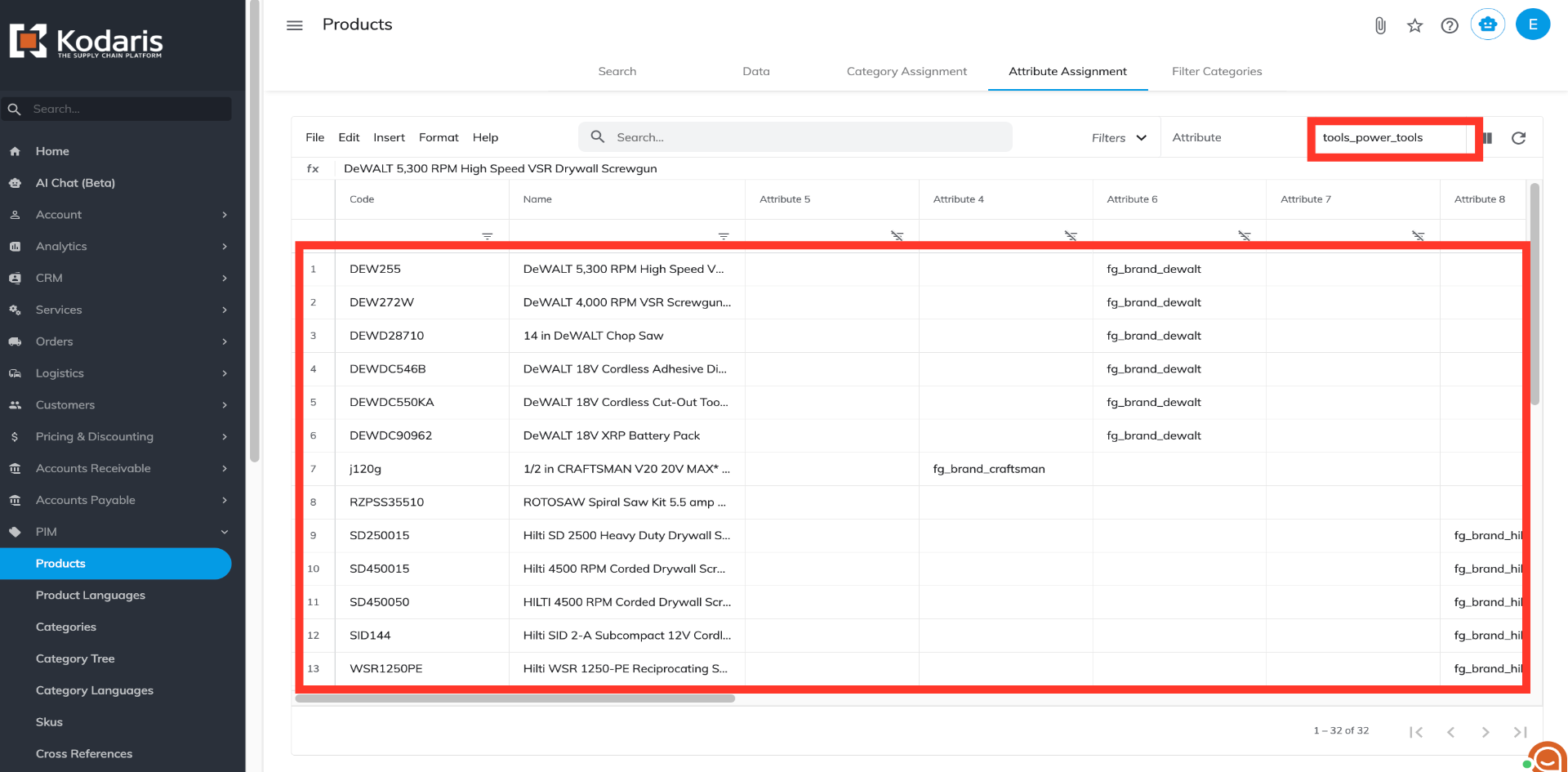Viewport: 1568px width, 772px height.
Task: Click the Attribute 5 filter icon
Action: tap(897, 236)
